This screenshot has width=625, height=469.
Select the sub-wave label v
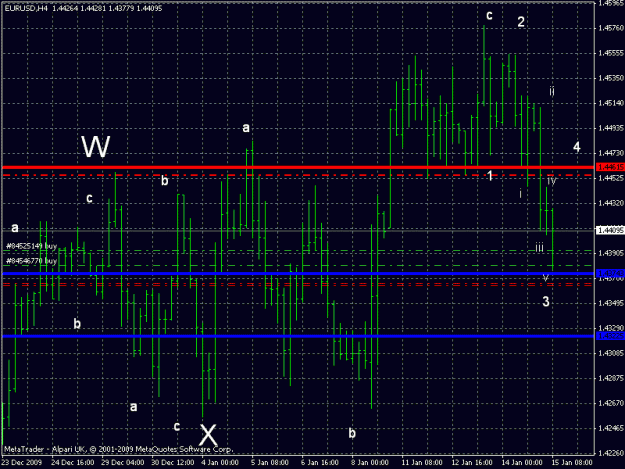pyautogui.click(x=546, y=277)
